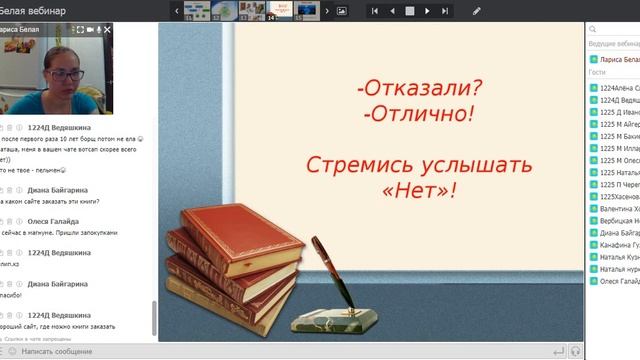Image resolution: width=640 pixels, height=360 pixels.
Task: Select guest '1225 П Череп' in participants list
Action: click(615, 184)
